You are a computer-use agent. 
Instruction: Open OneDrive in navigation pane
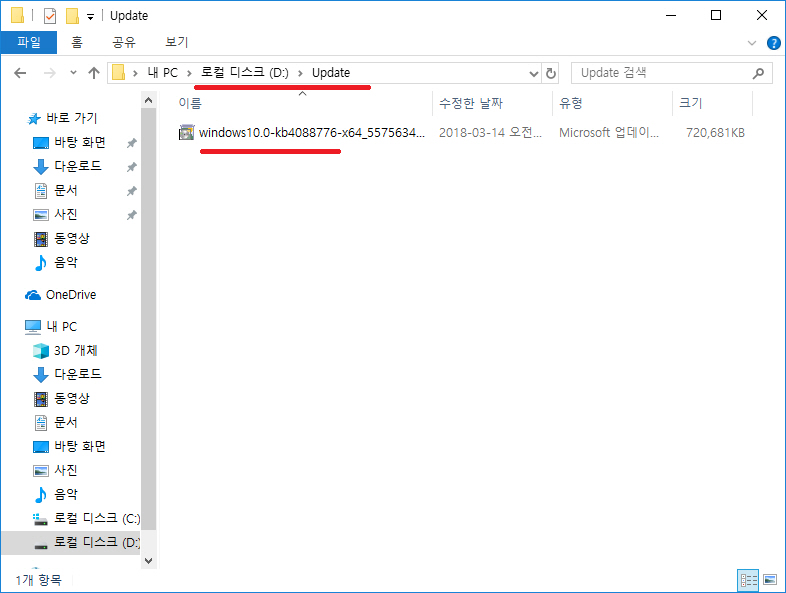(x=71, y=295)
